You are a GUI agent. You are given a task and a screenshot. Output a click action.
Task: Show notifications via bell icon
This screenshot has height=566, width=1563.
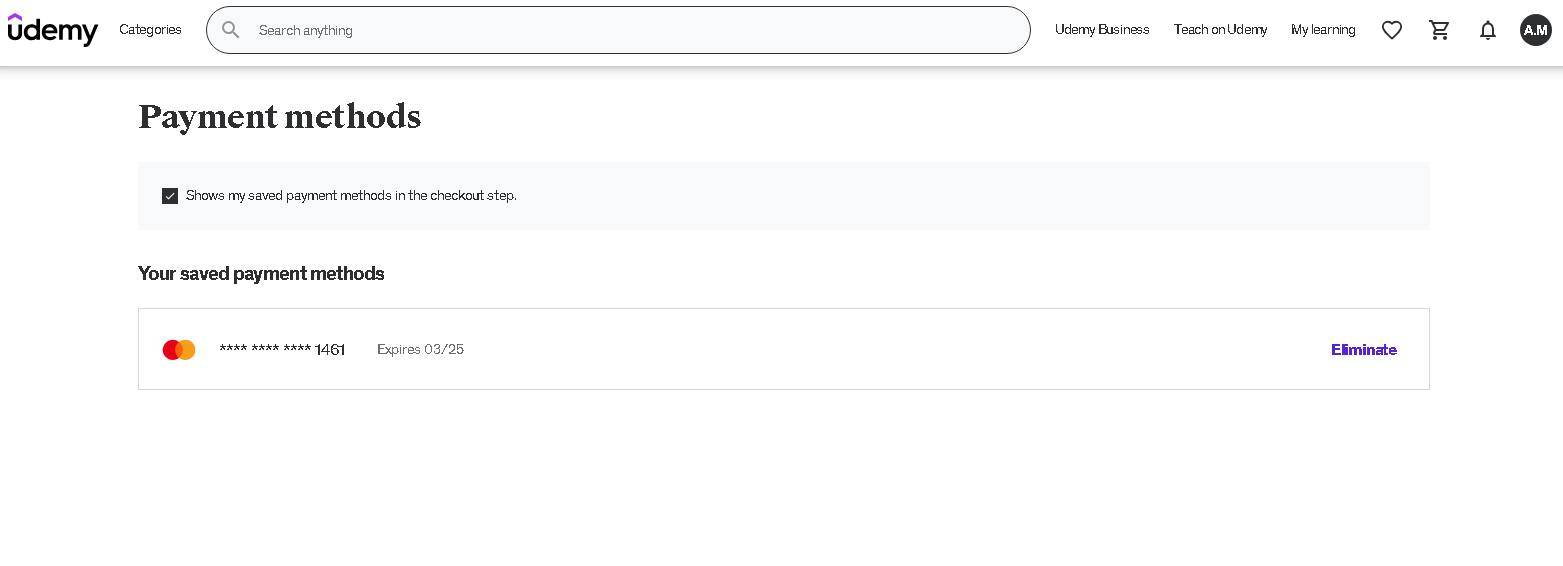pos(1487,30)
